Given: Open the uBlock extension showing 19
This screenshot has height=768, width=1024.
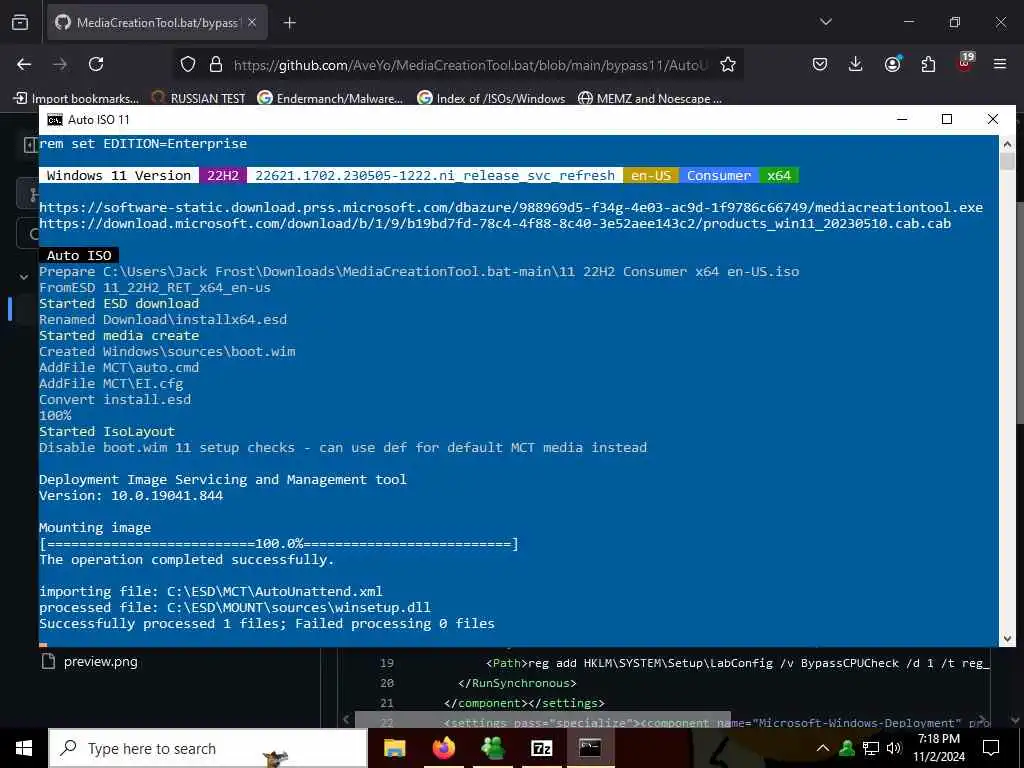Looking at the screenshot, I should point(965,63).
